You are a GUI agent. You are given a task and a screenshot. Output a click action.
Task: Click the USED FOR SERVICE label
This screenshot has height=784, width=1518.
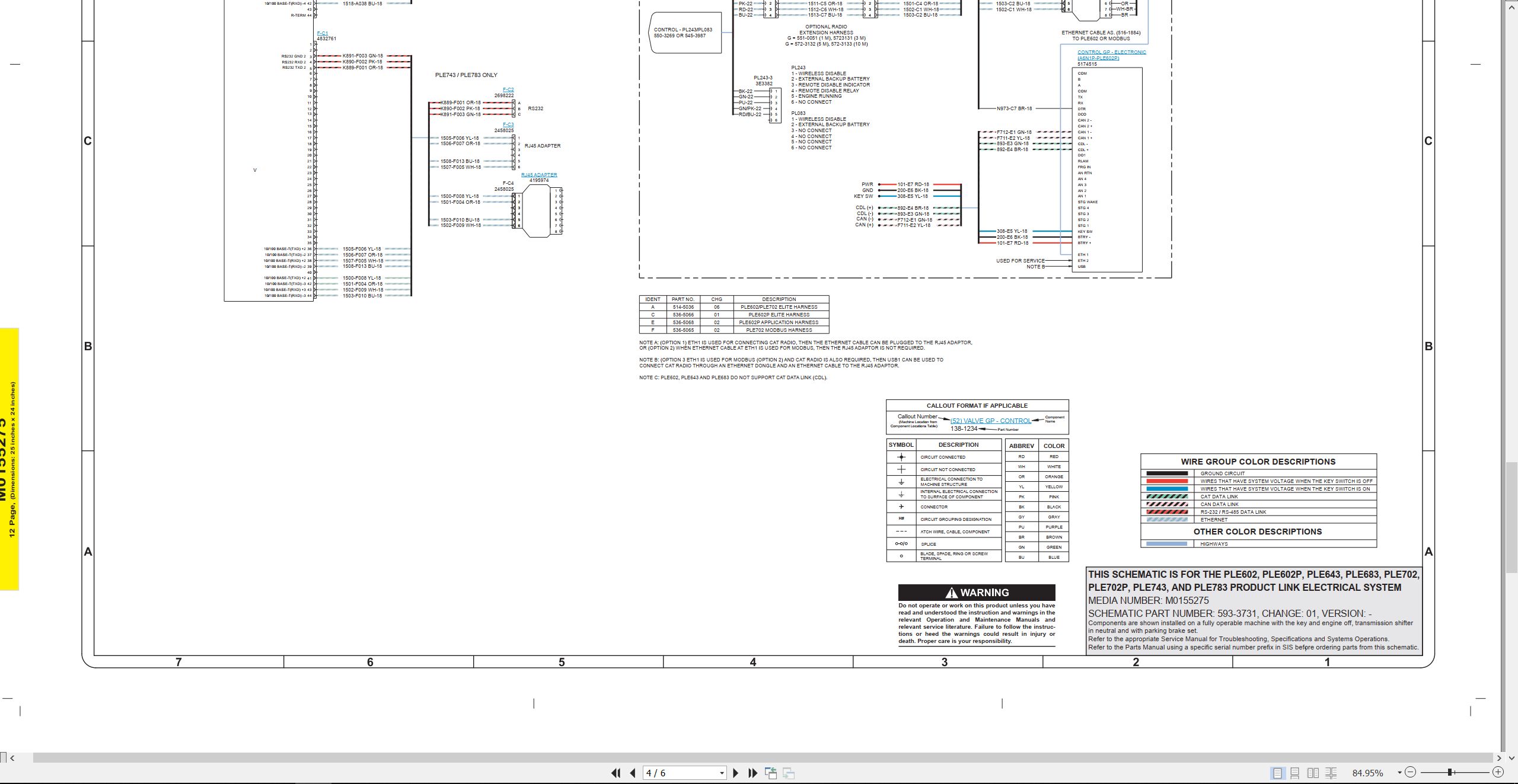coord(1020,261)
